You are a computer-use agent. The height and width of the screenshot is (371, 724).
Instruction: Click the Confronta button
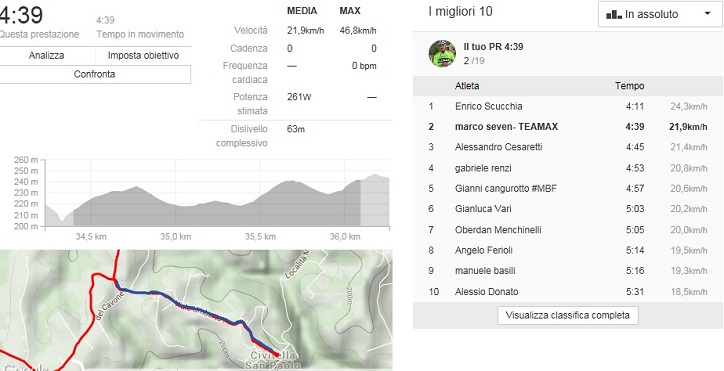tap(95, 74)
